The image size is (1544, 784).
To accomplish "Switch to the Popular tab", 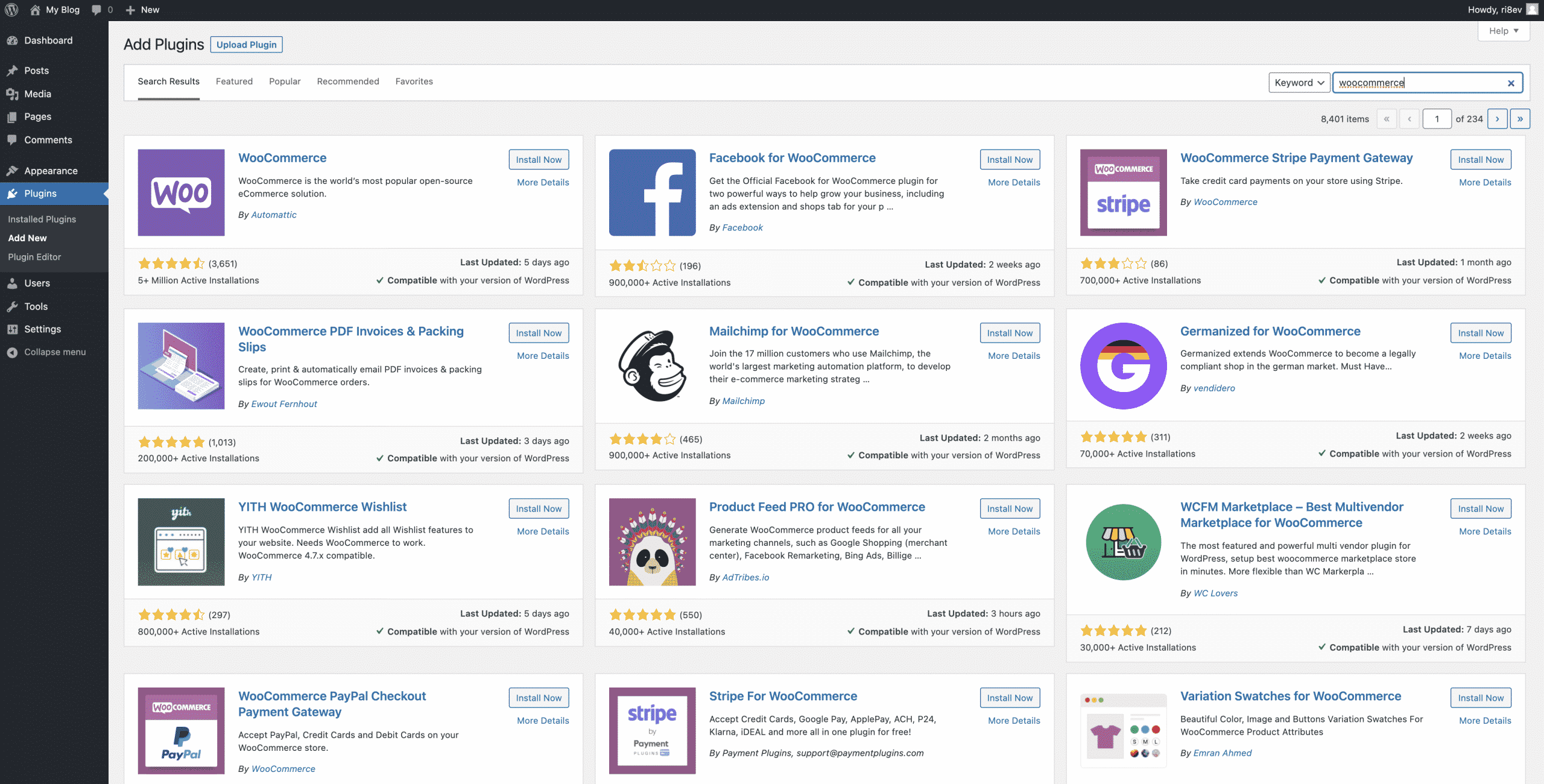I will [x=285, y=81].
